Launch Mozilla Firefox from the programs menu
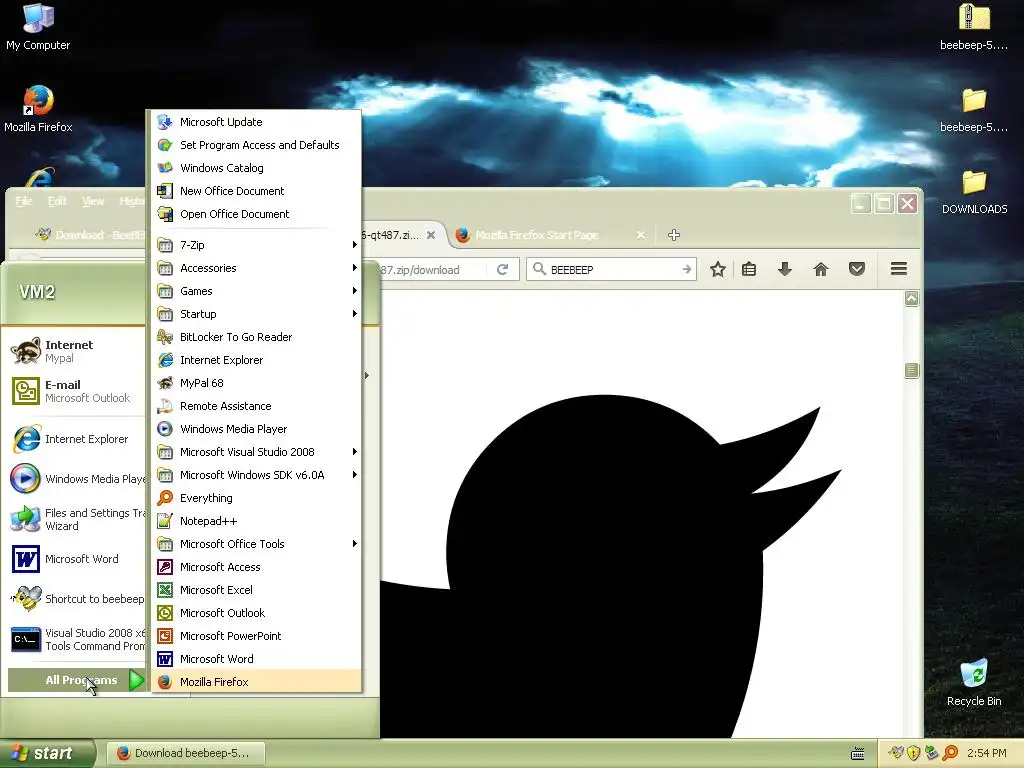This screenshot has width=1024, height=768. click(x=256, y=682)
